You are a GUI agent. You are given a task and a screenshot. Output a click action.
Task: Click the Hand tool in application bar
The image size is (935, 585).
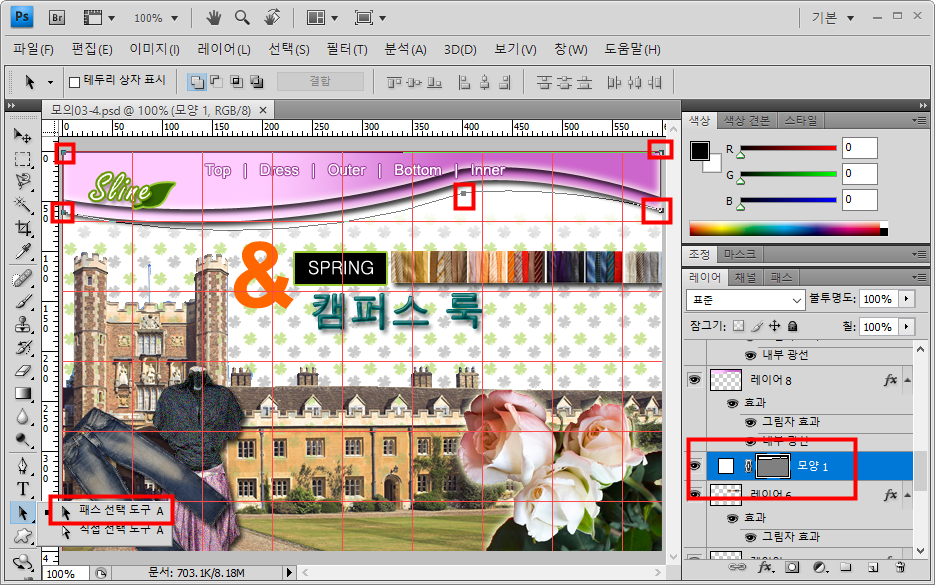(x=213, y=17)
